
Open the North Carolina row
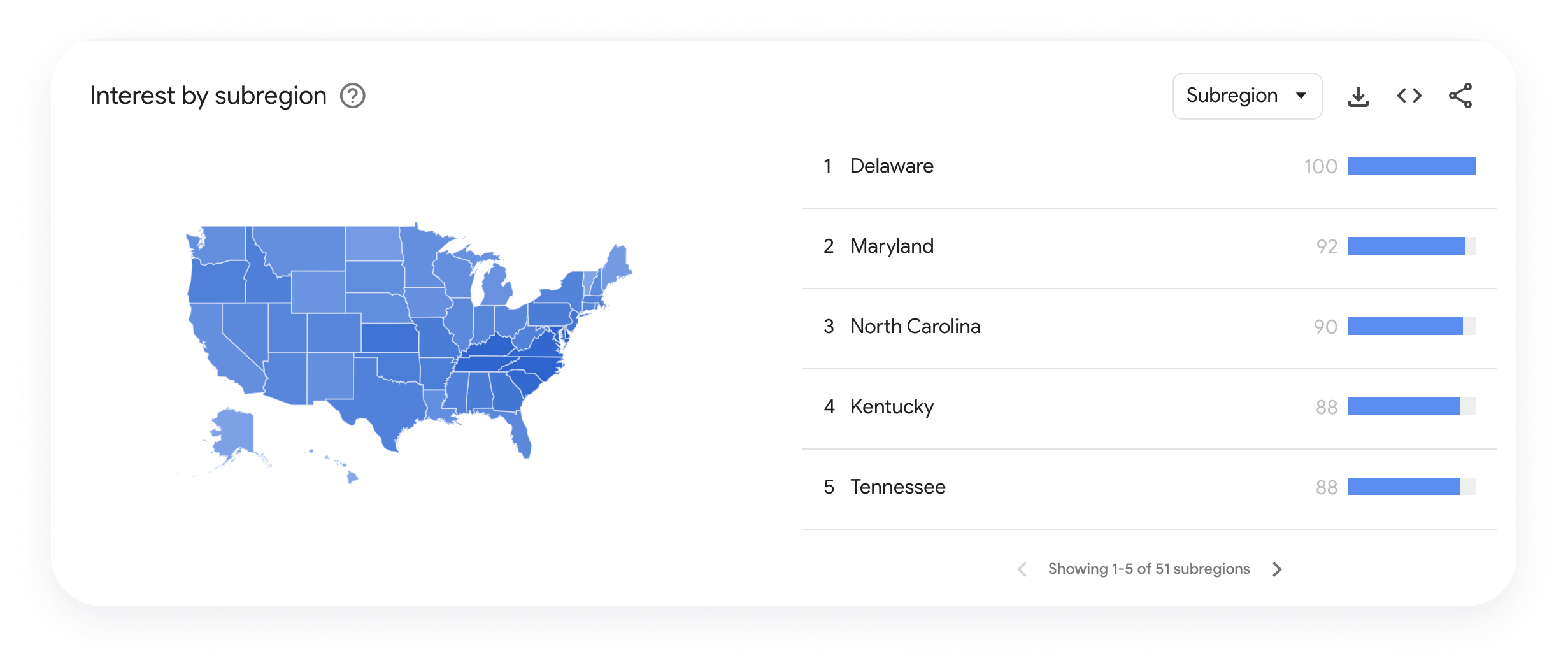(1149, 327)
